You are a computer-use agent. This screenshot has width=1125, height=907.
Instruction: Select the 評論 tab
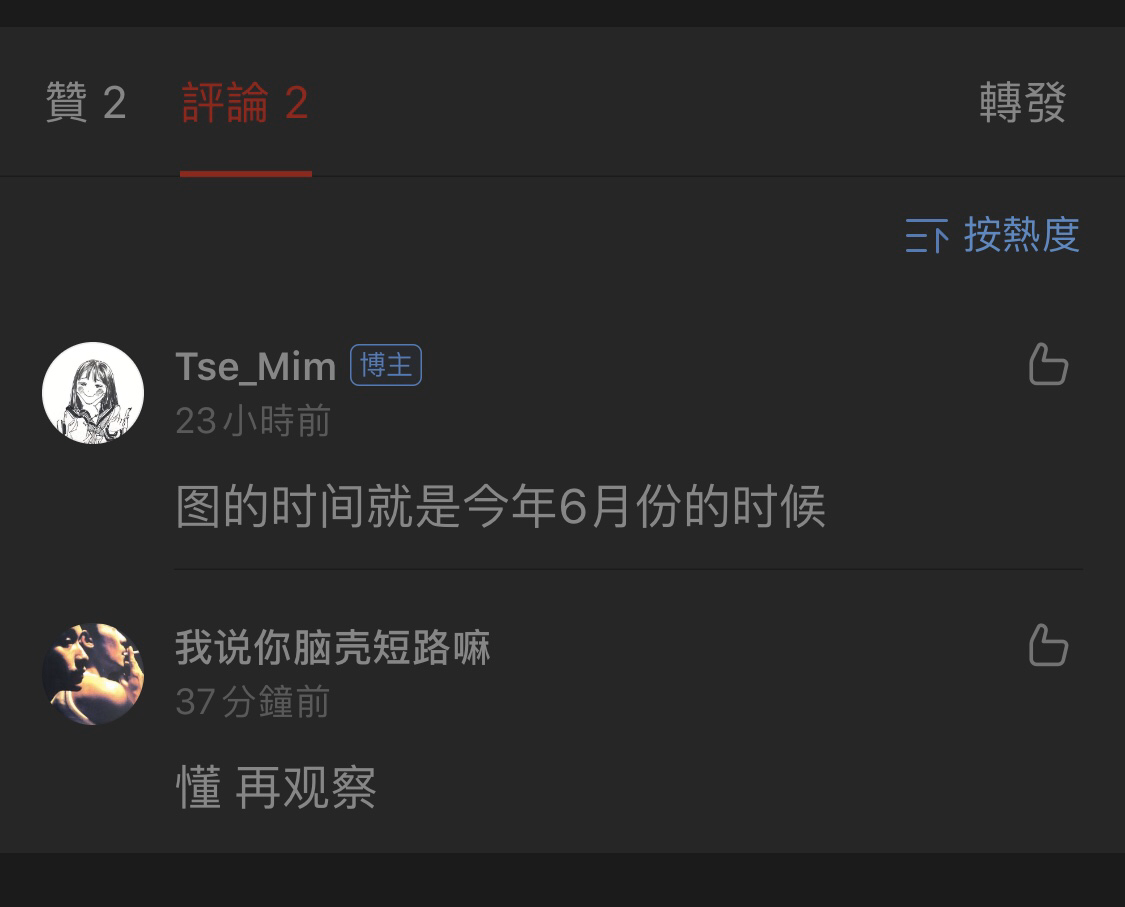tap(245, 102)
